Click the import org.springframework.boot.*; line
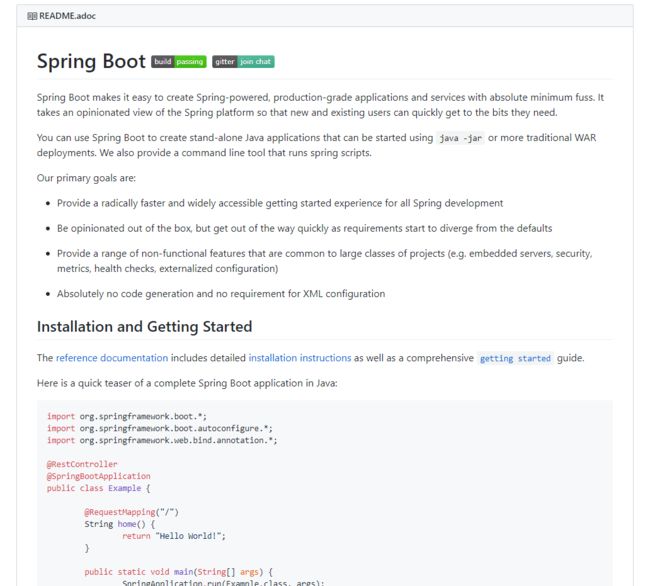 (127, 416)
